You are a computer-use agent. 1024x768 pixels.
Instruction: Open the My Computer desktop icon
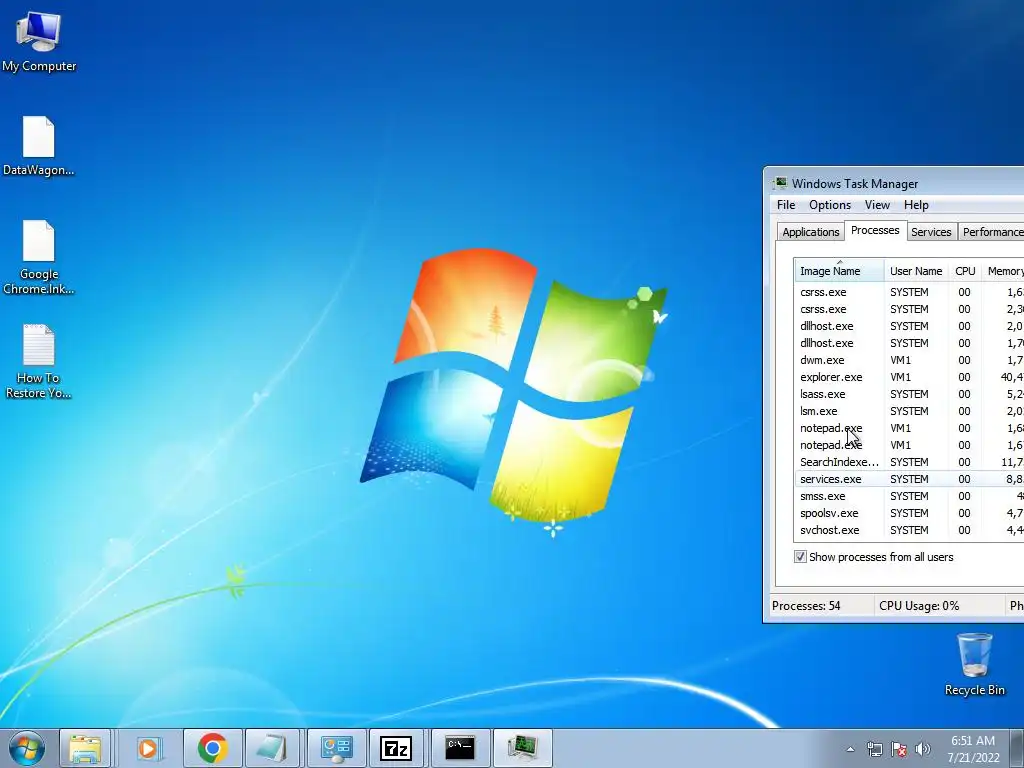(x=39, y=42)
